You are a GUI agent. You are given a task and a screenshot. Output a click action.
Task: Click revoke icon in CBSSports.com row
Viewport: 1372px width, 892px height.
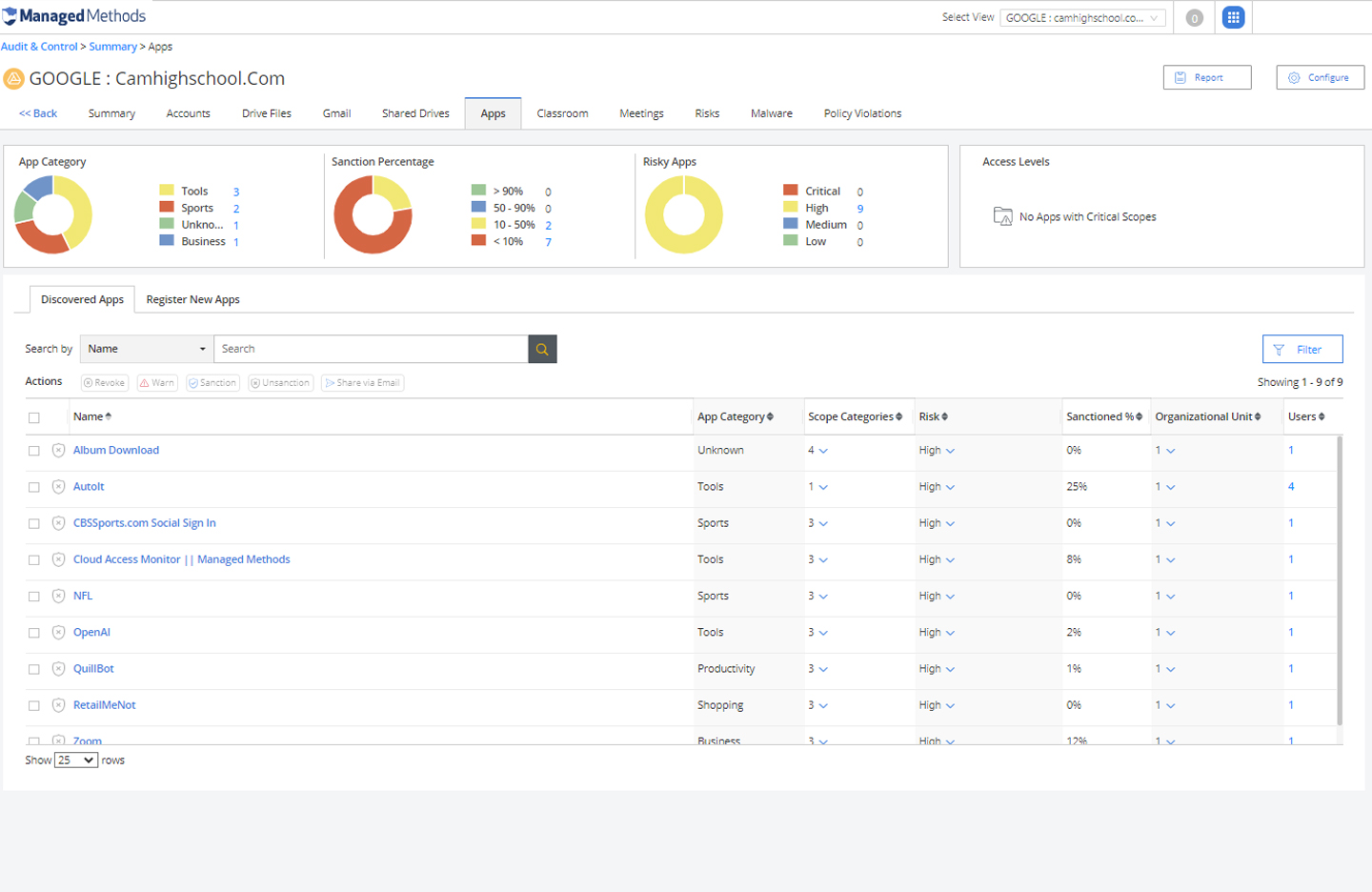coord(58,523)
